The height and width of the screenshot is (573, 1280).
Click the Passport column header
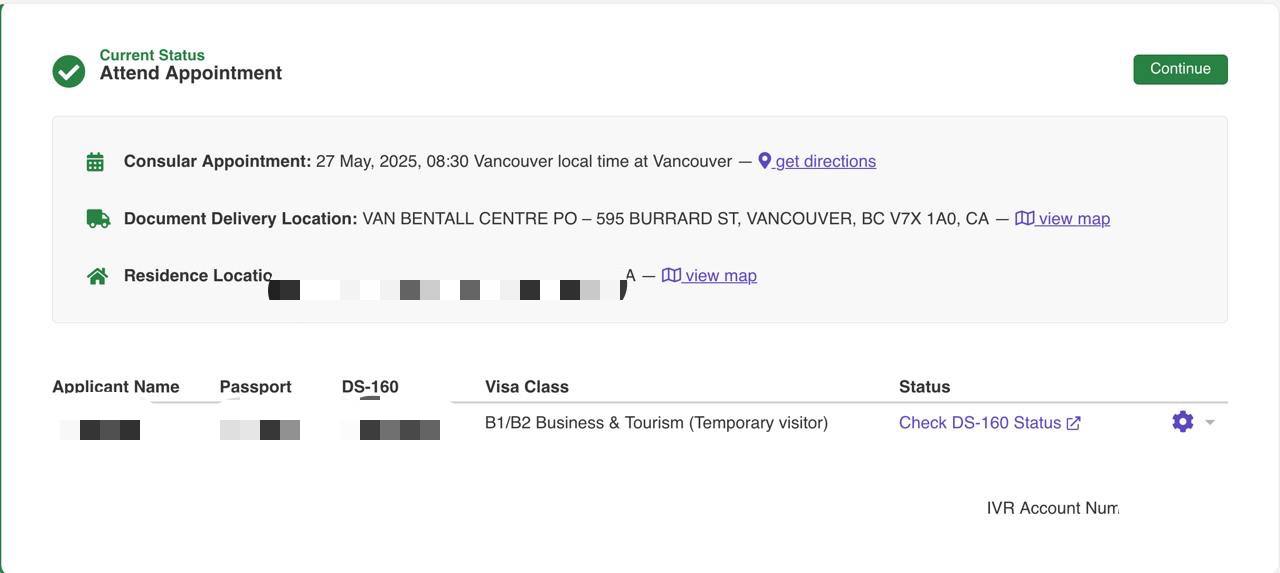point(256,387)
